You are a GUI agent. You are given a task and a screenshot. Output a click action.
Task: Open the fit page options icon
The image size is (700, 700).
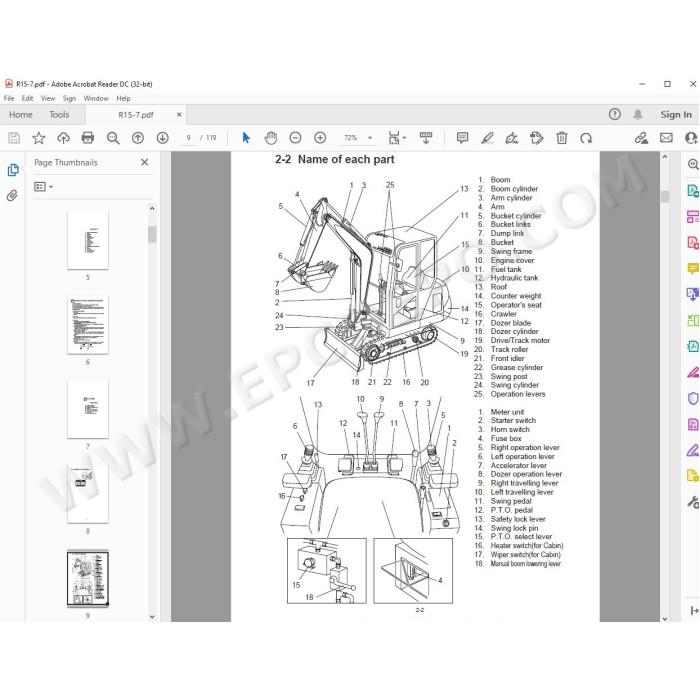[394, 138]
